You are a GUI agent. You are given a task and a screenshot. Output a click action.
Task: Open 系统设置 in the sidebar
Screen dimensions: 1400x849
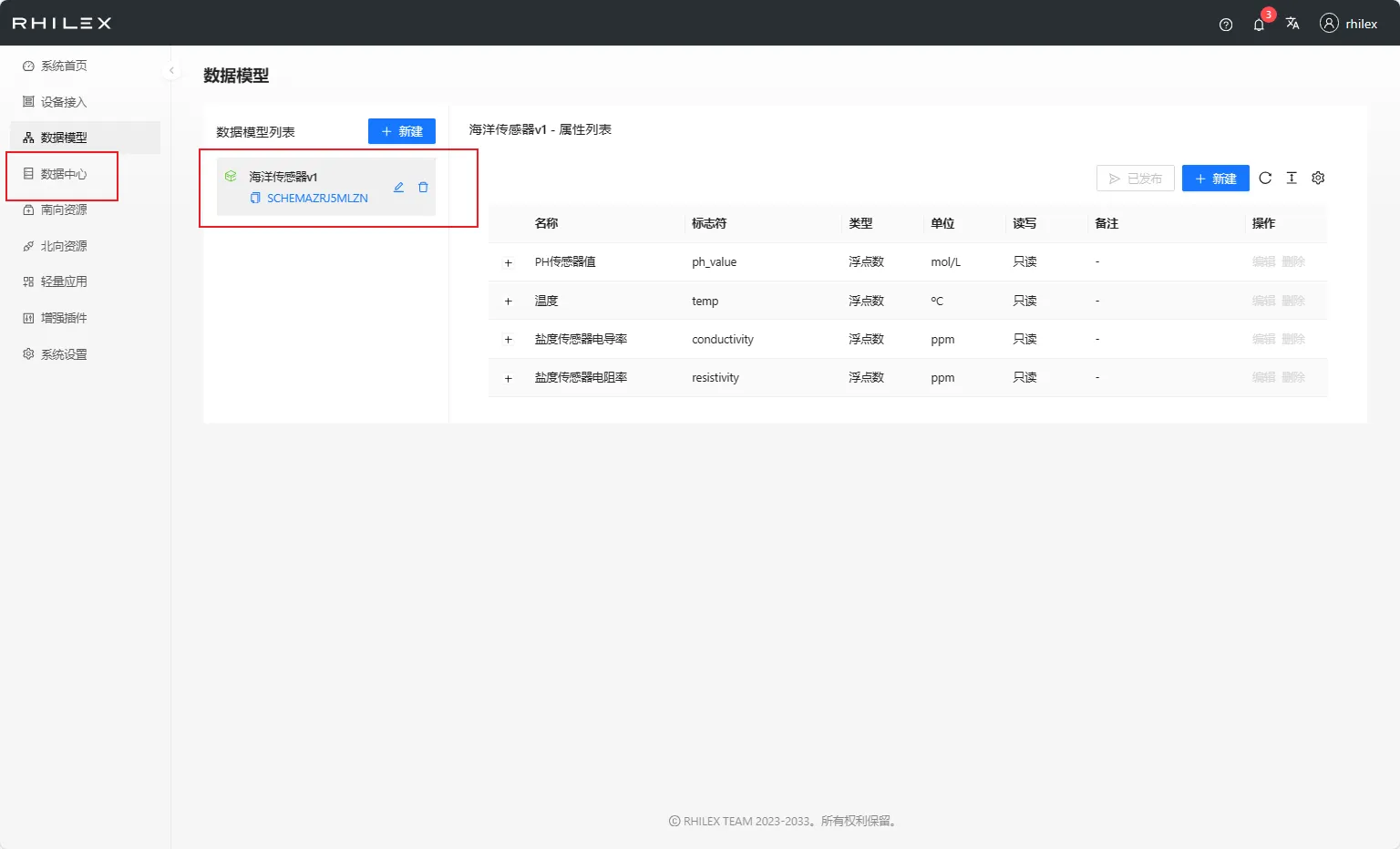(86, 354)
